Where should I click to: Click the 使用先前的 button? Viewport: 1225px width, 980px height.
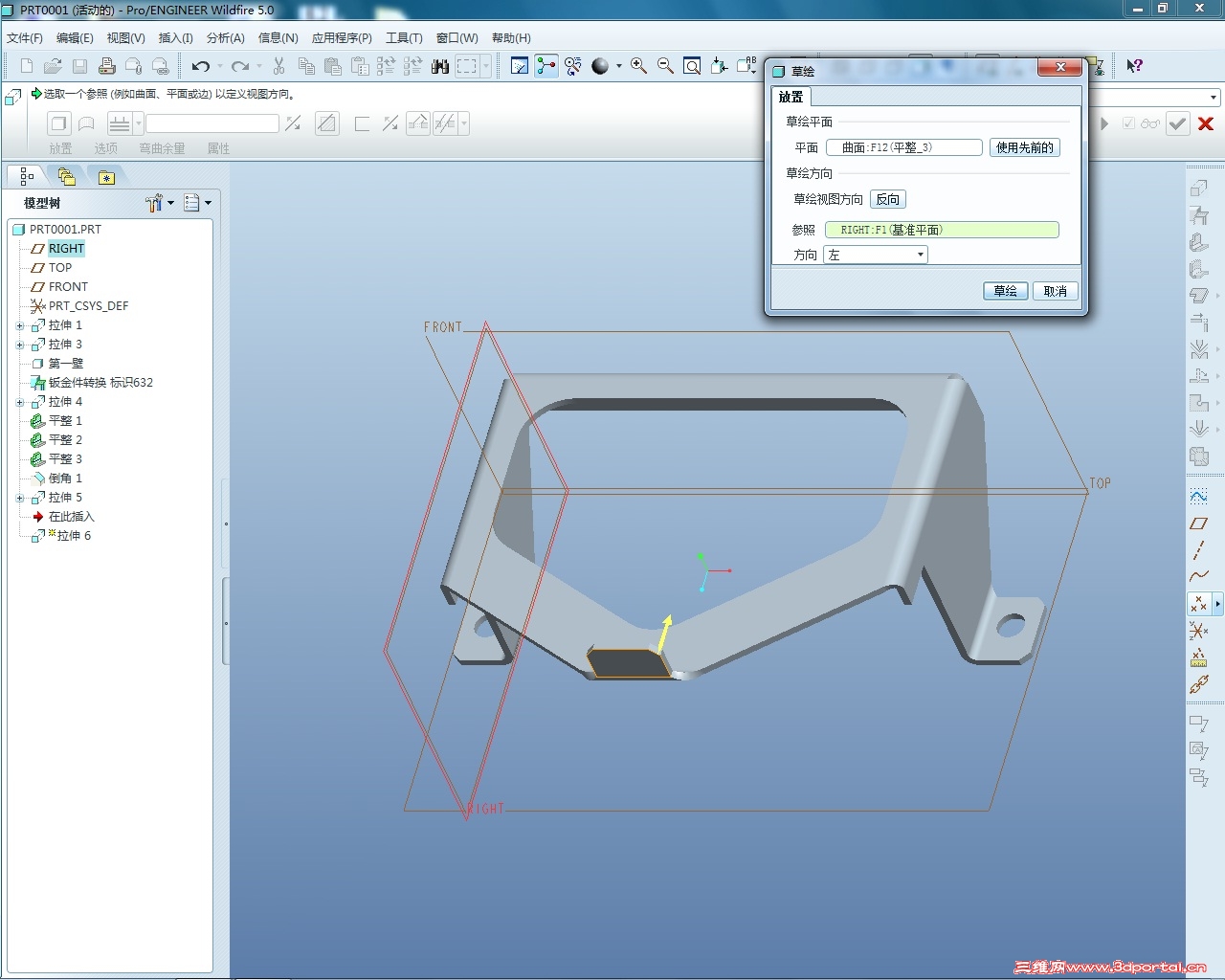pyautogui.click(x=1025, y=147)
